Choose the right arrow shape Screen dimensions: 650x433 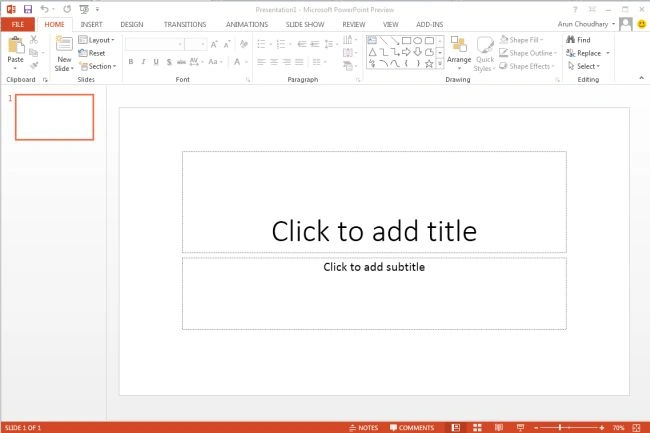[x=406, y=52]
